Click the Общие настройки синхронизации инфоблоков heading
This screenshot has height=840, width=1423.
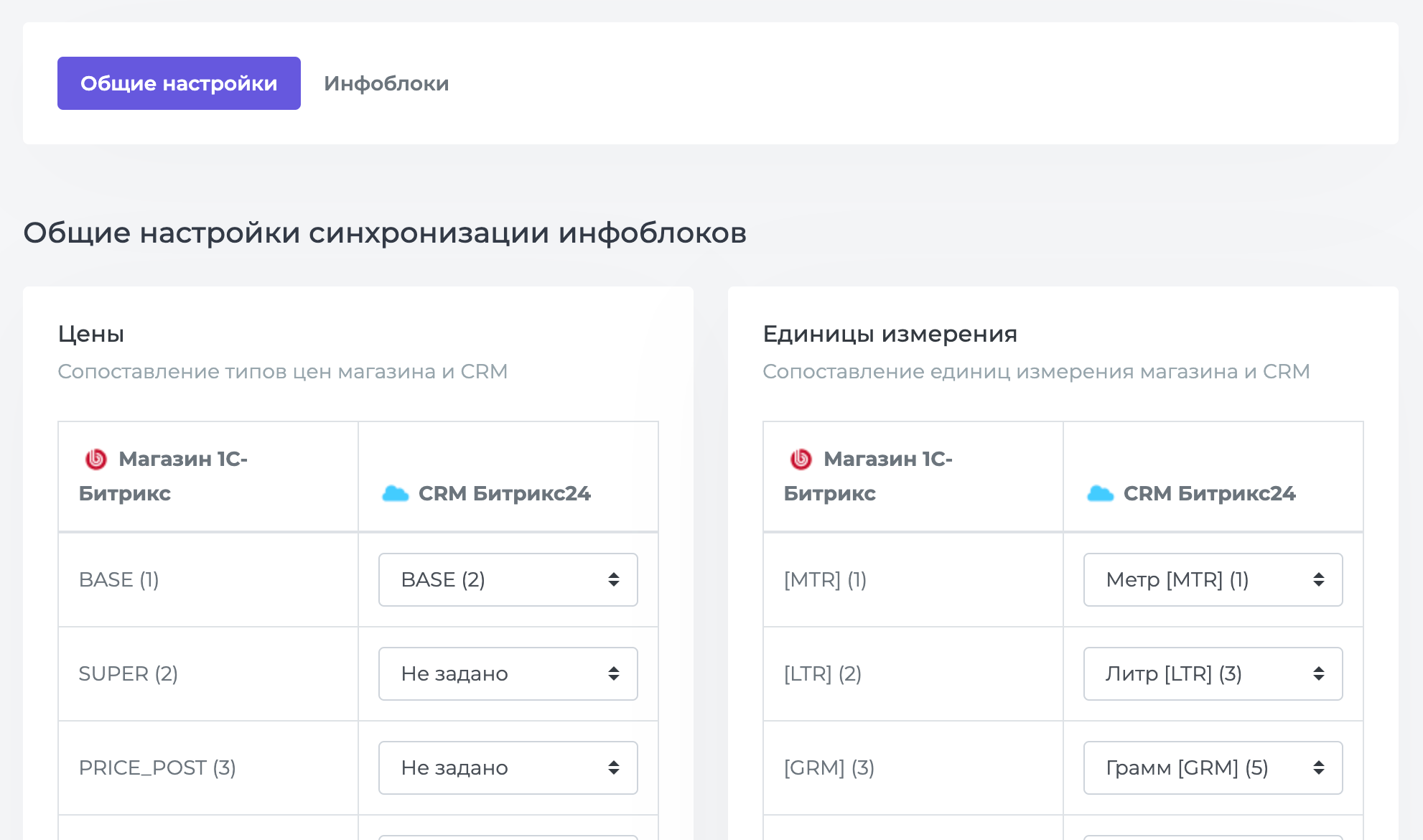[385, 233]
